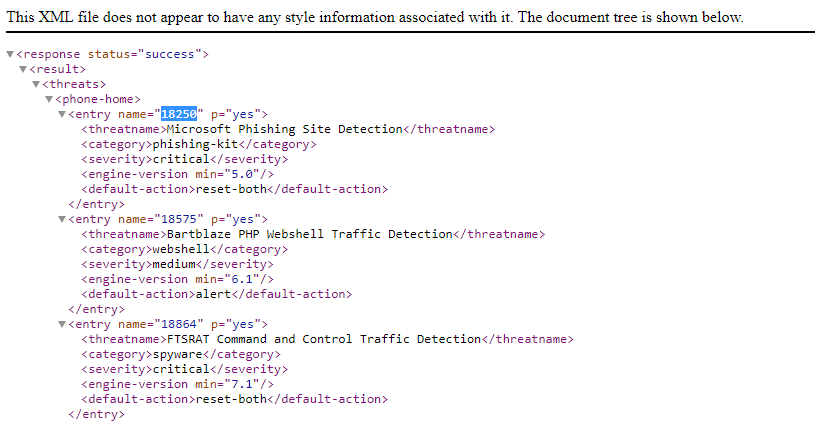815x424 pixels.
Task: Click webshell category value
Action: [180, 249]
